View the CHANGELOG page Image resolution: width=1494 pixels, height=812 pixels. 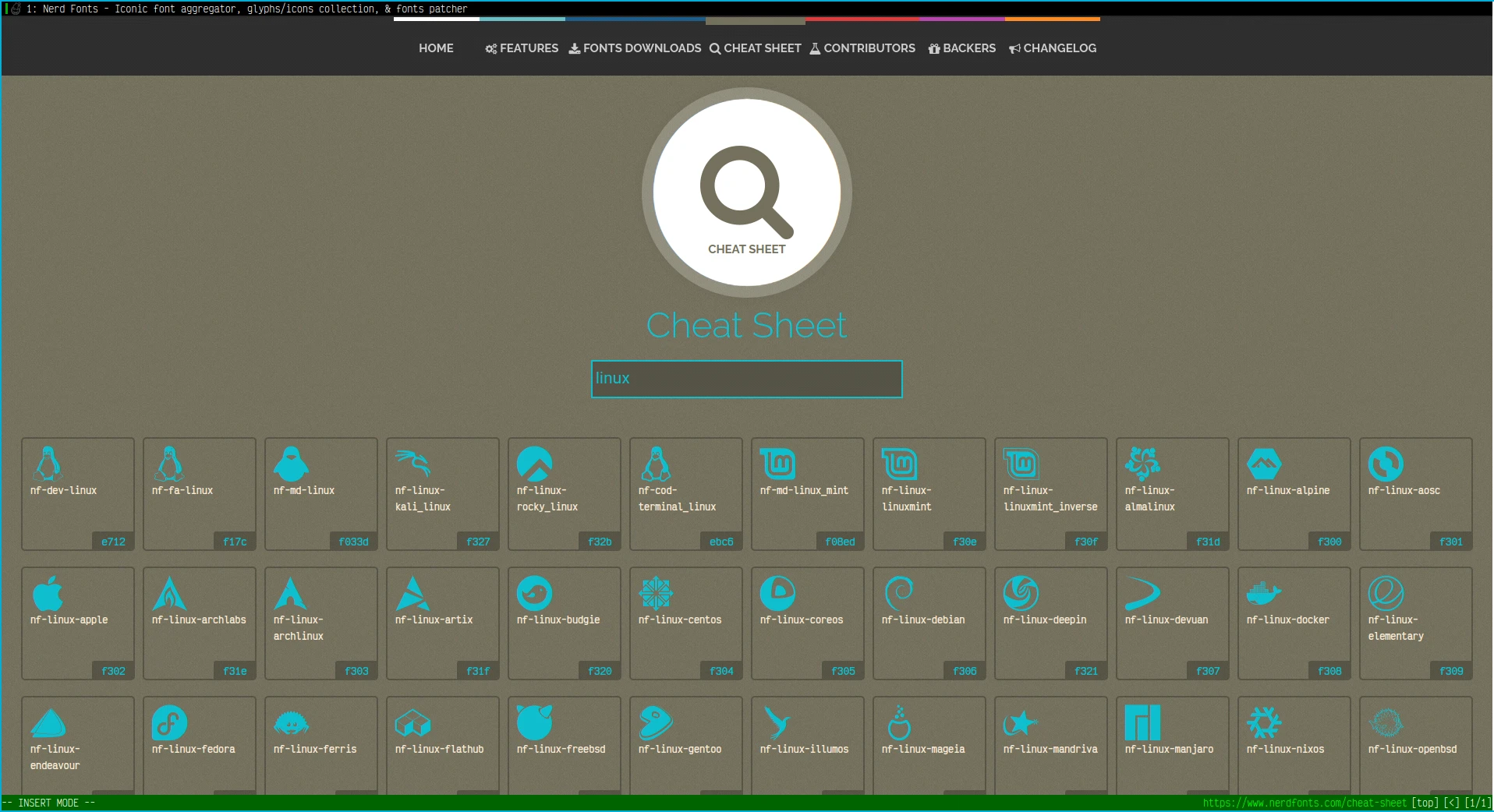(1053, 48)
